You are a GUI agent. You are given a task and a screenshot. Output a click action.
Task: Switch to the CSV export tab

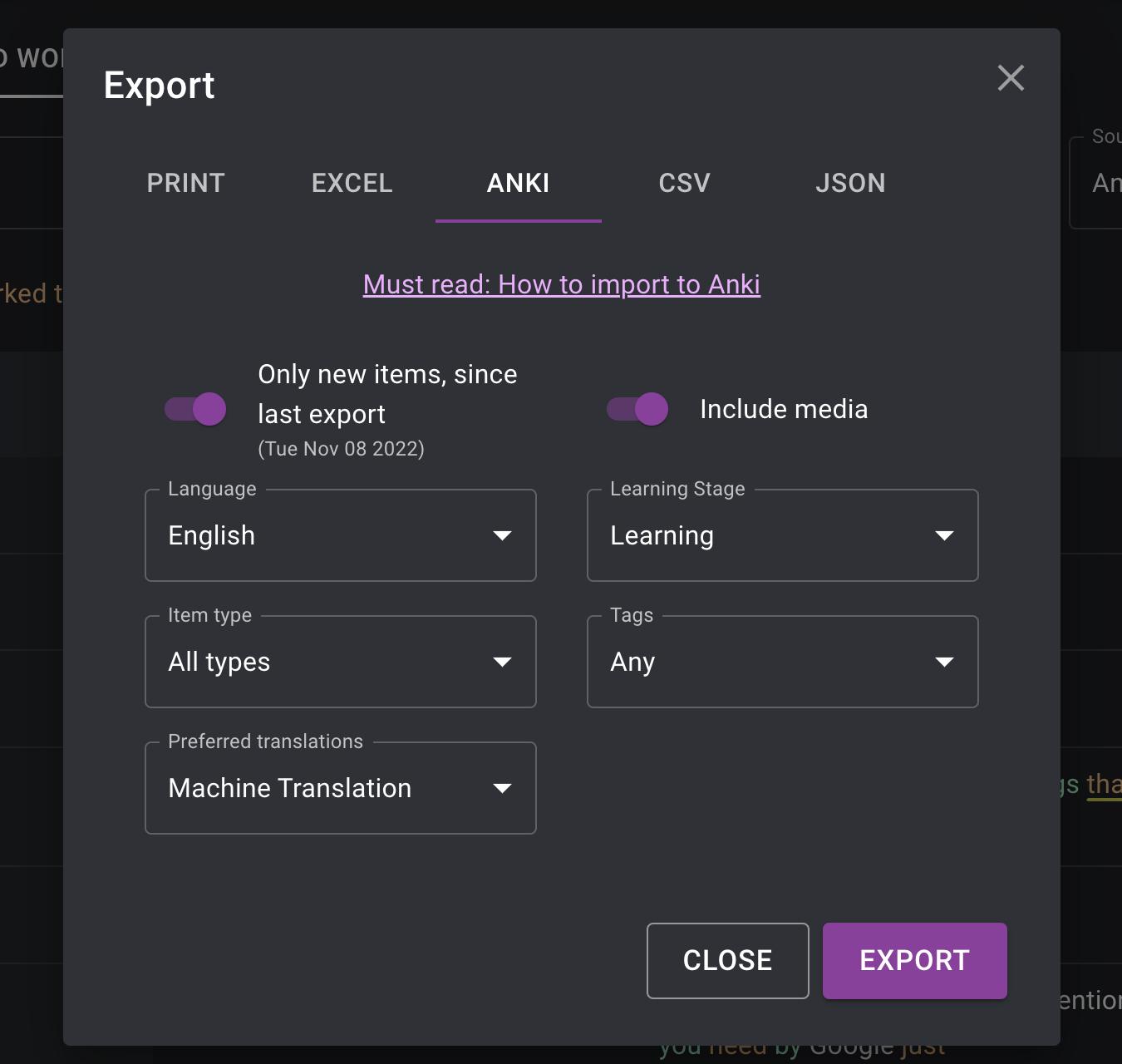click(x=684, y=183)
